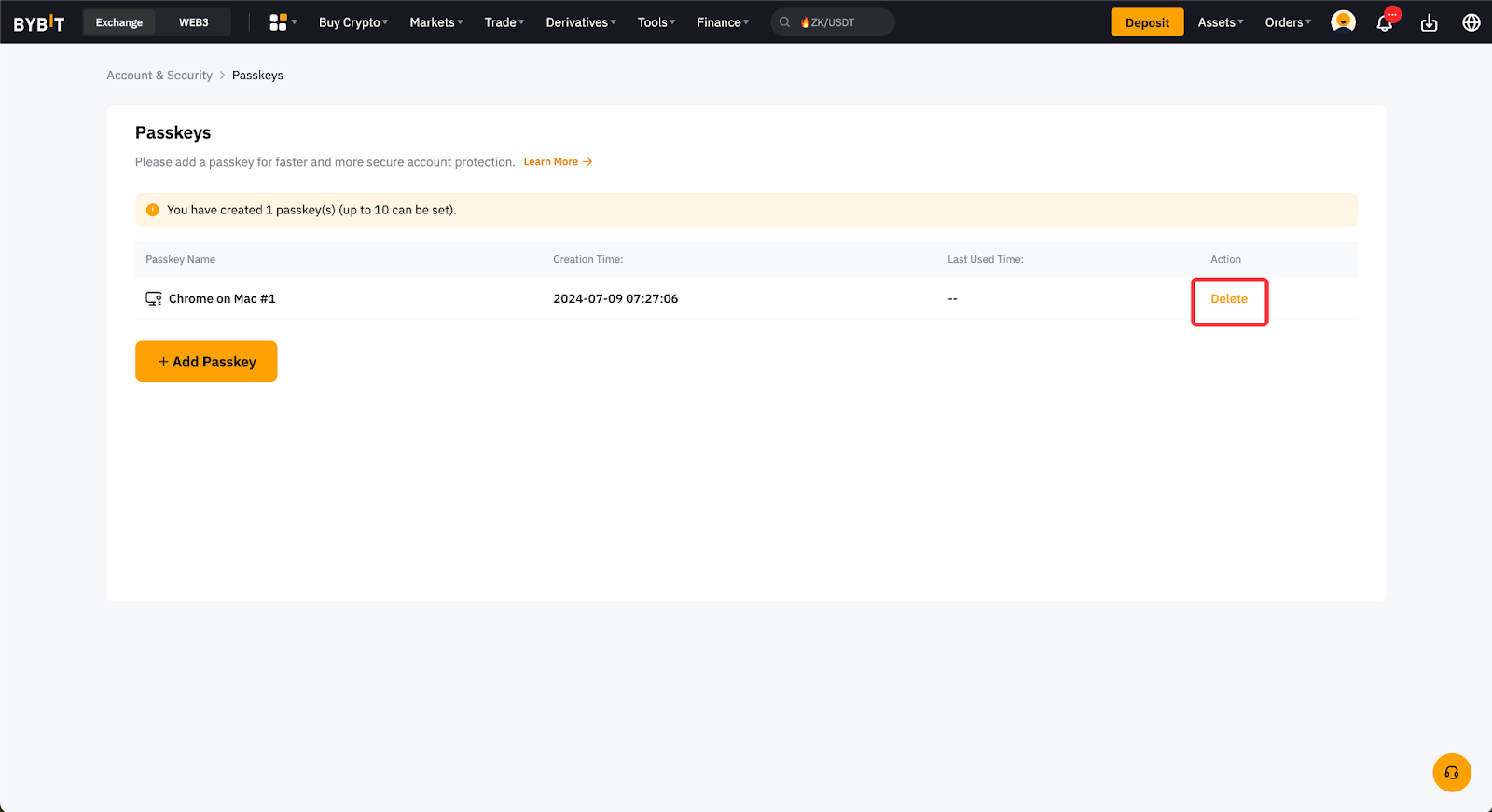Expand the Derivatives dropdown
Screen dimensions: 1492x812
(x=581, y=22)
